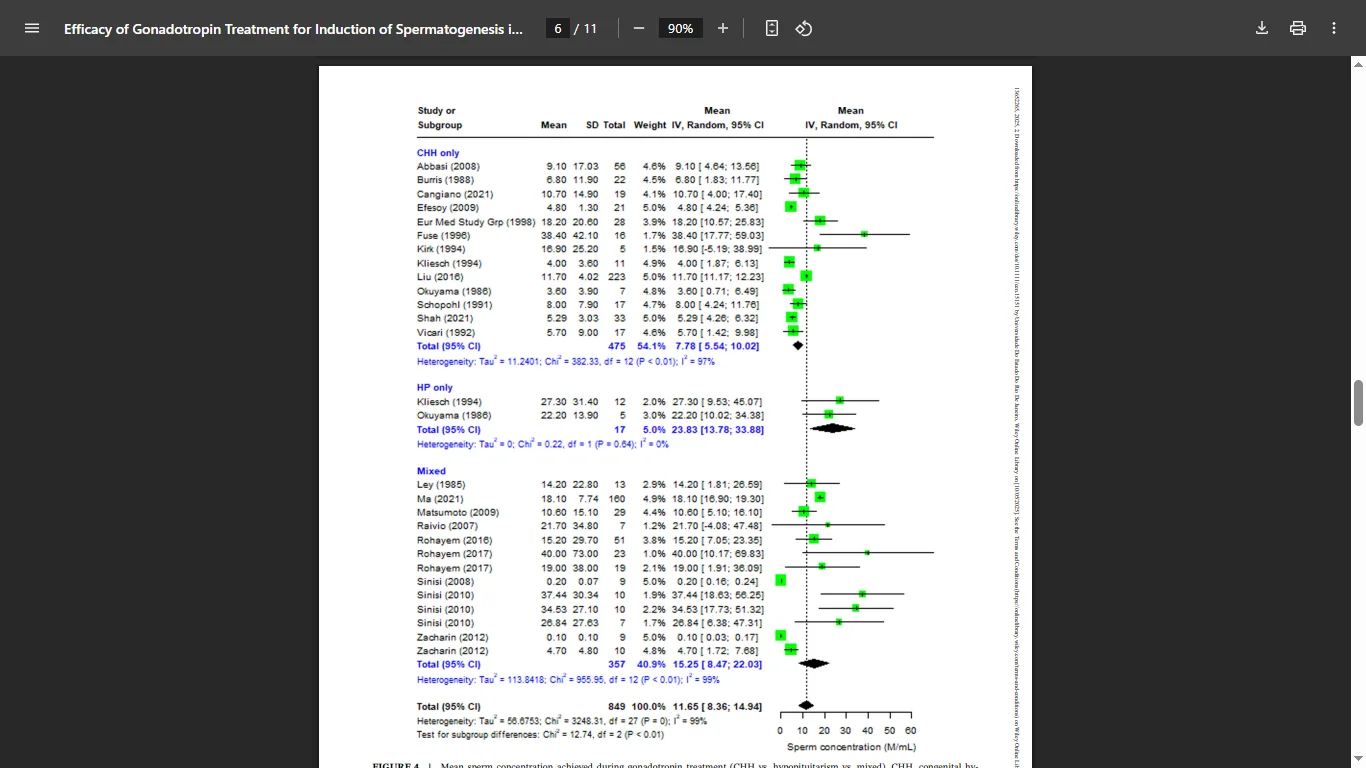
Task: Click the "Ma (2021)" study label
Action: point(440,499)
